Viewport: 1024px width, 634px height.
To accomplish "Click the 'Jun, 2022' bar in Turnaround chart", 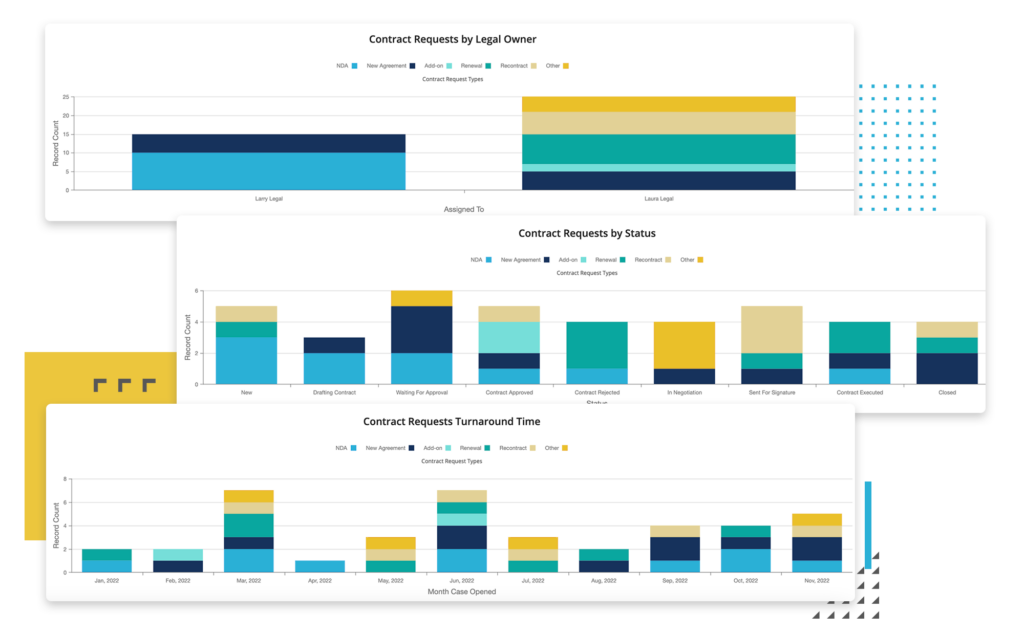I will (464, 530).
